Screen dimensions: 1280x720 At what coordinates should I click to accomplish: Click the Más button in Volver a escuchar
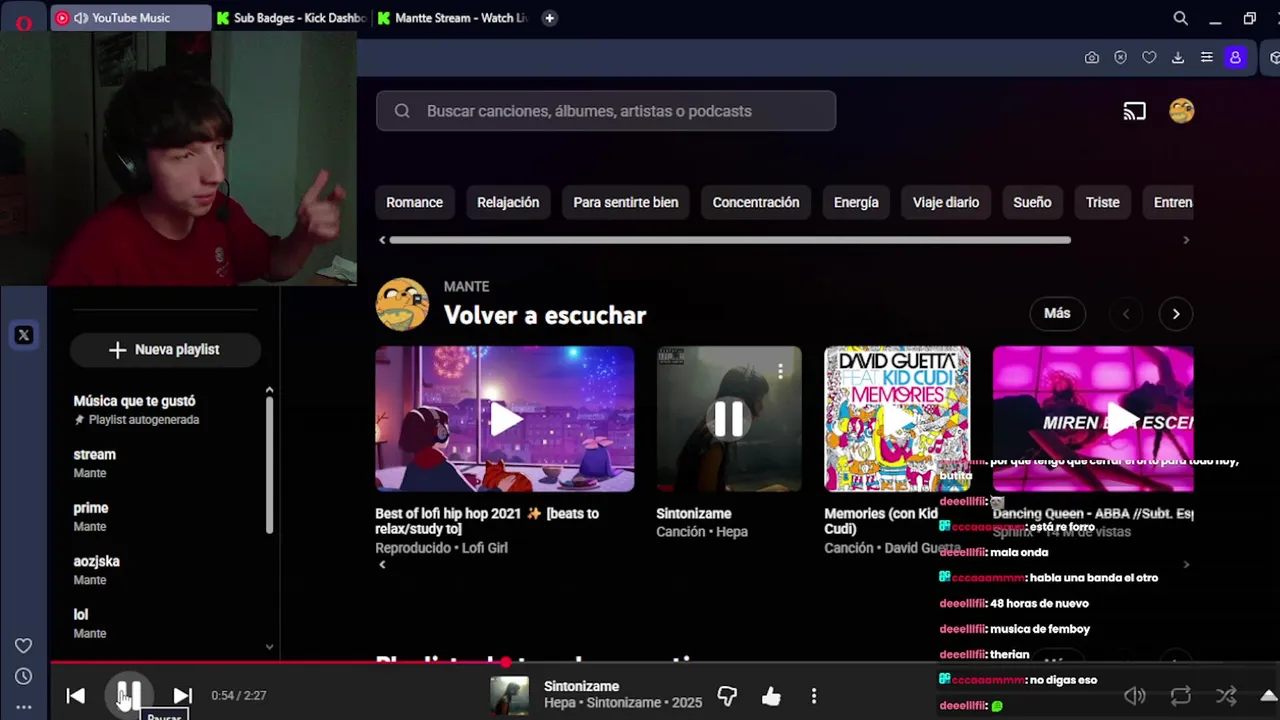click(x=1057, y=314)
